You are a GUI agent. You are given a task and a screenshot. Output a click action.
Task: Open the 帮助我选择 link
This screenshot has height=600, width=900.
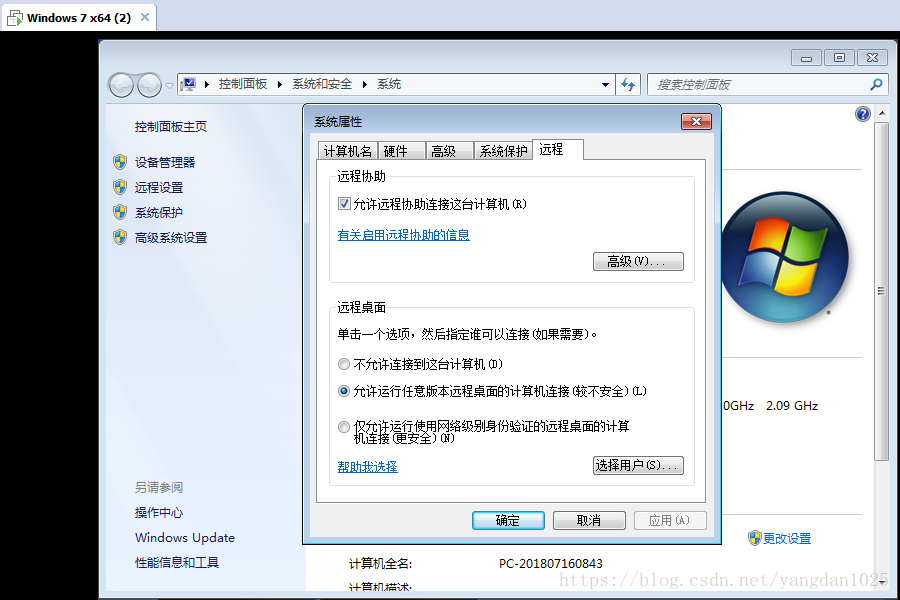(367, 466)
